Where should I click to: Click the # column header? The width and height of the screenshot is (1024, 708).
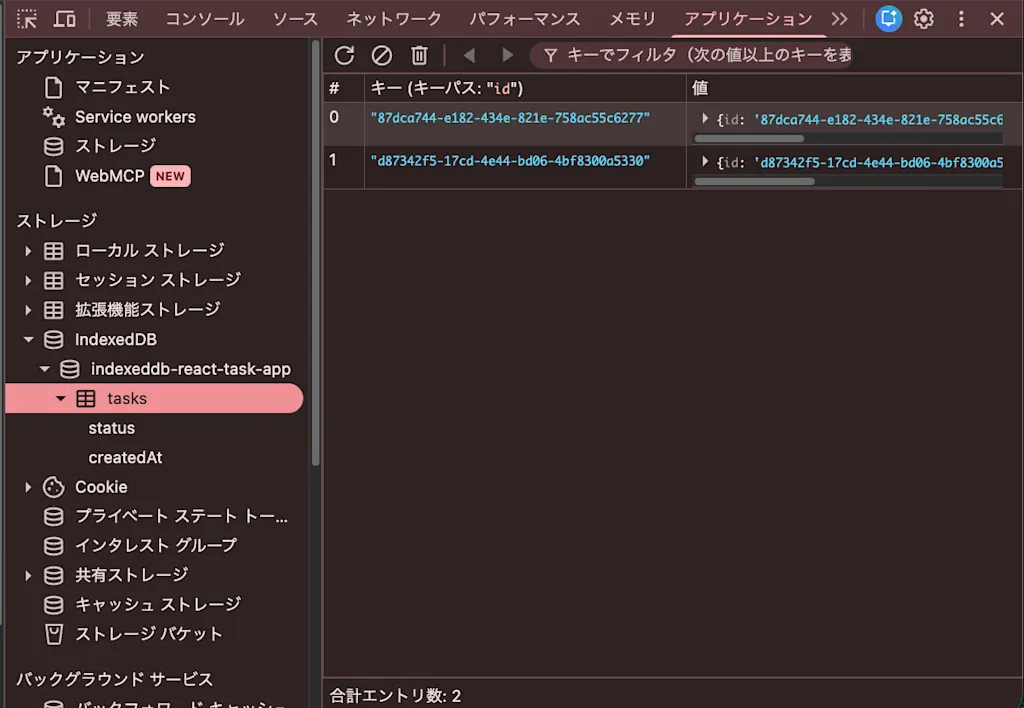pyautogui.click(x=344, y=88)
